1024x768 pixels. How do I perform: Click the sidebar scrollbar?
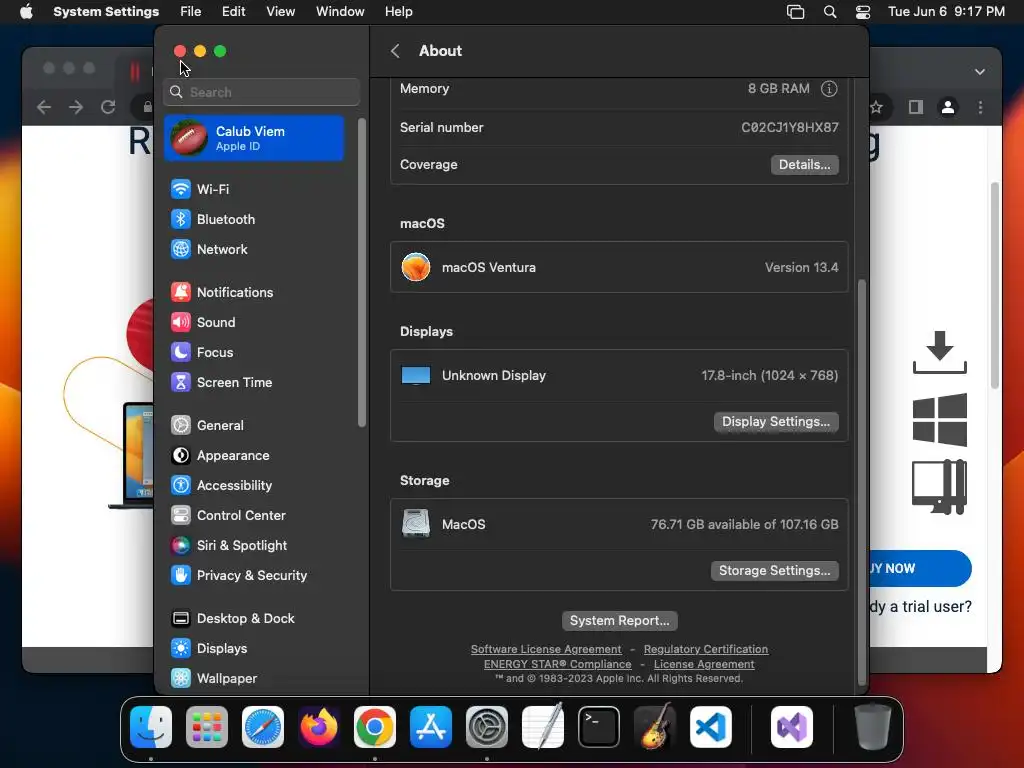point(361,273)
